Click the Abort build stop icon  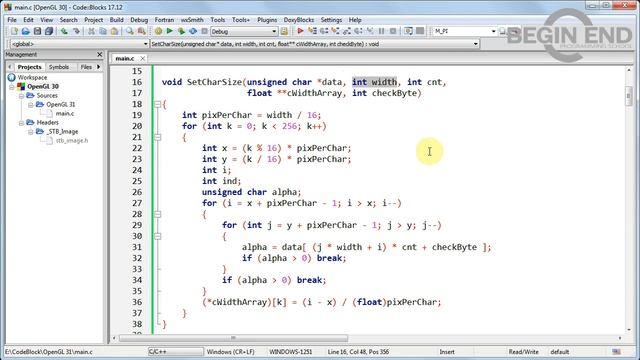pos(204,31)
